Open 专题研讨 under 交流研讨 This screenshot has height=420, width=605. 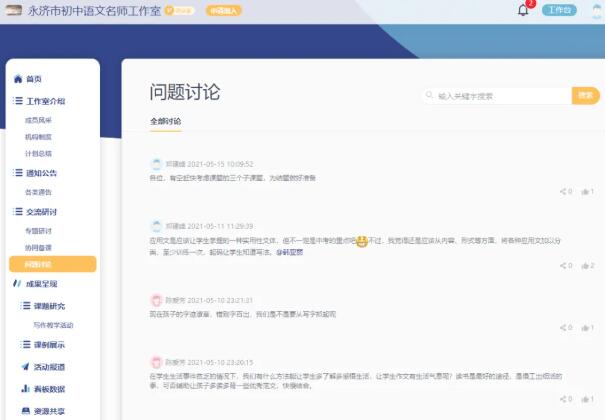[x=39, y=230]
